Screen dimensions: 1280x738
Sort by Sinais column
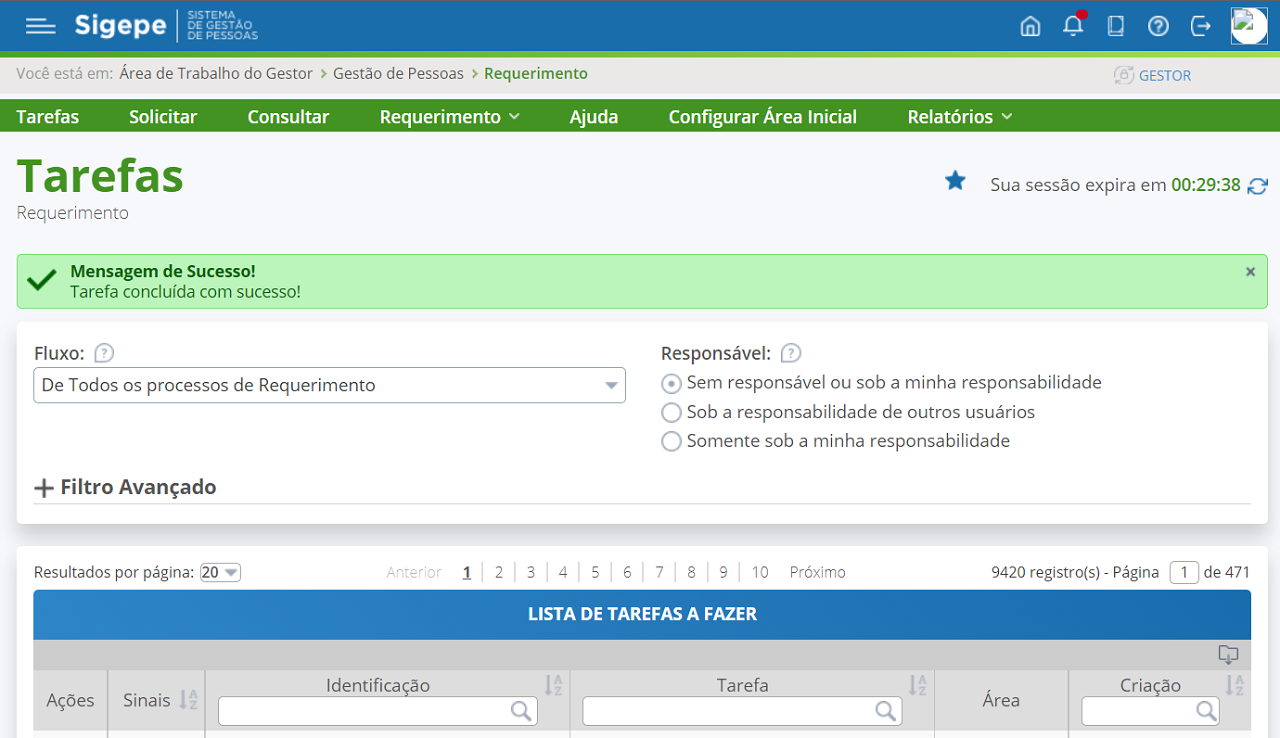(x=188, y=700)
